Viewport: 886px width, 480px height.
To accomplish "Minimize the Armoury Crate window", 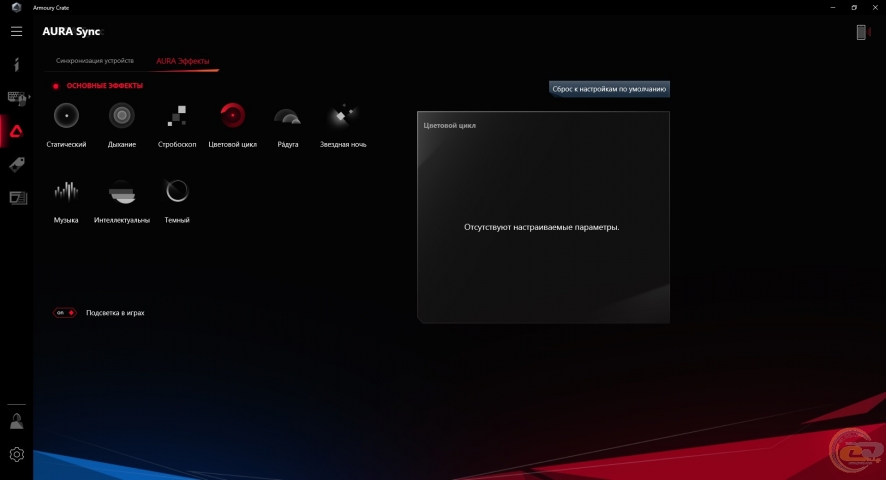I will pyautogui.click(x=833, y=7).
